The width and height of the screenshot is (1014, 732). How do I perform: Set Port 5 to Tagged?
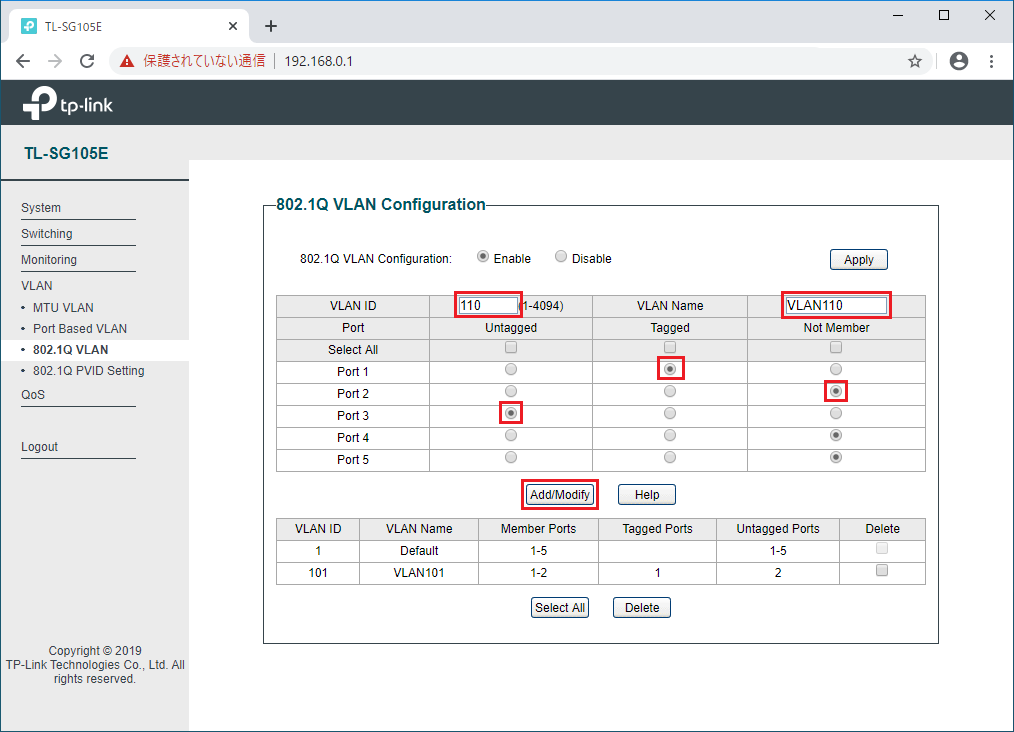pyautogui.click(x=670, y=457)
